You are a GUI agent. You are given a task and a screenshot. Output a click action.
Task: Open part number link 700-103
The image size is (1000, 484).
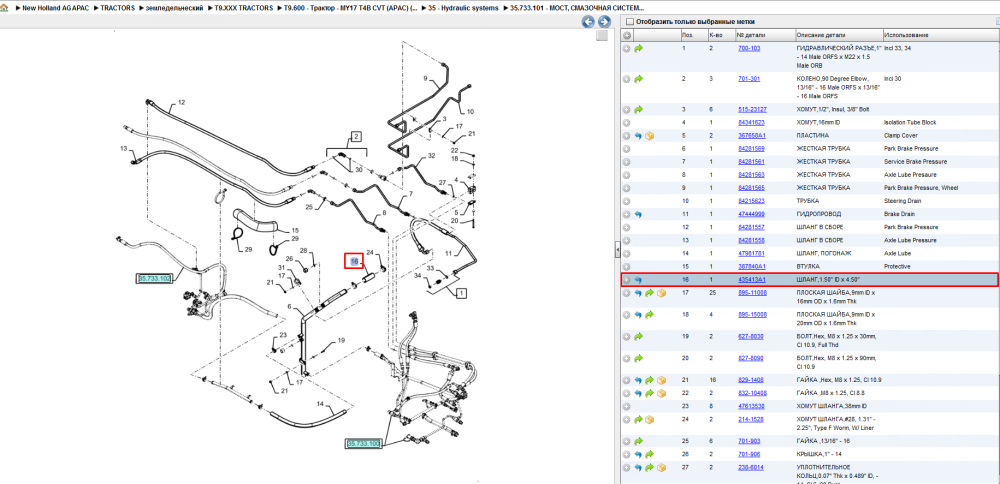coord(749,48)
